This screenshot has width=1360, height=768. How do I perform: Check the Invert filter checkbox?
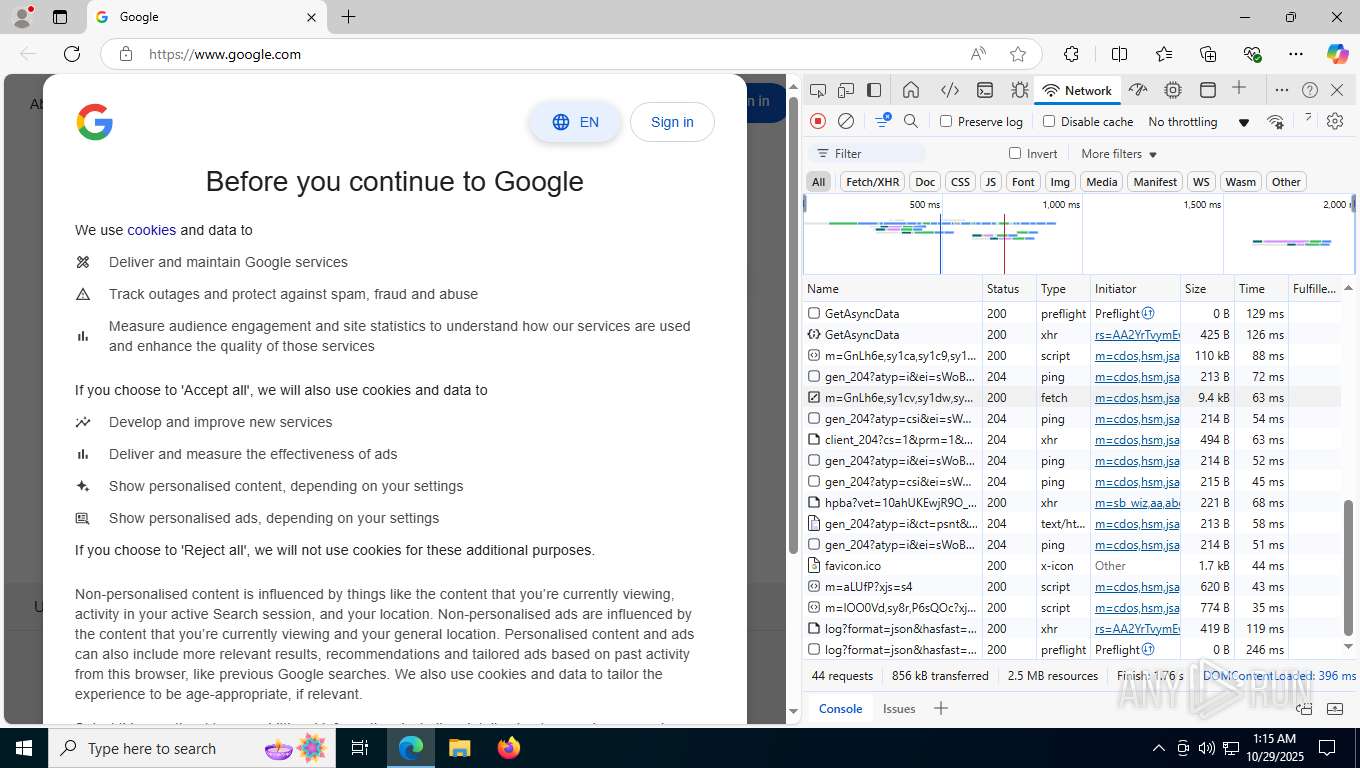point(1015,153)
